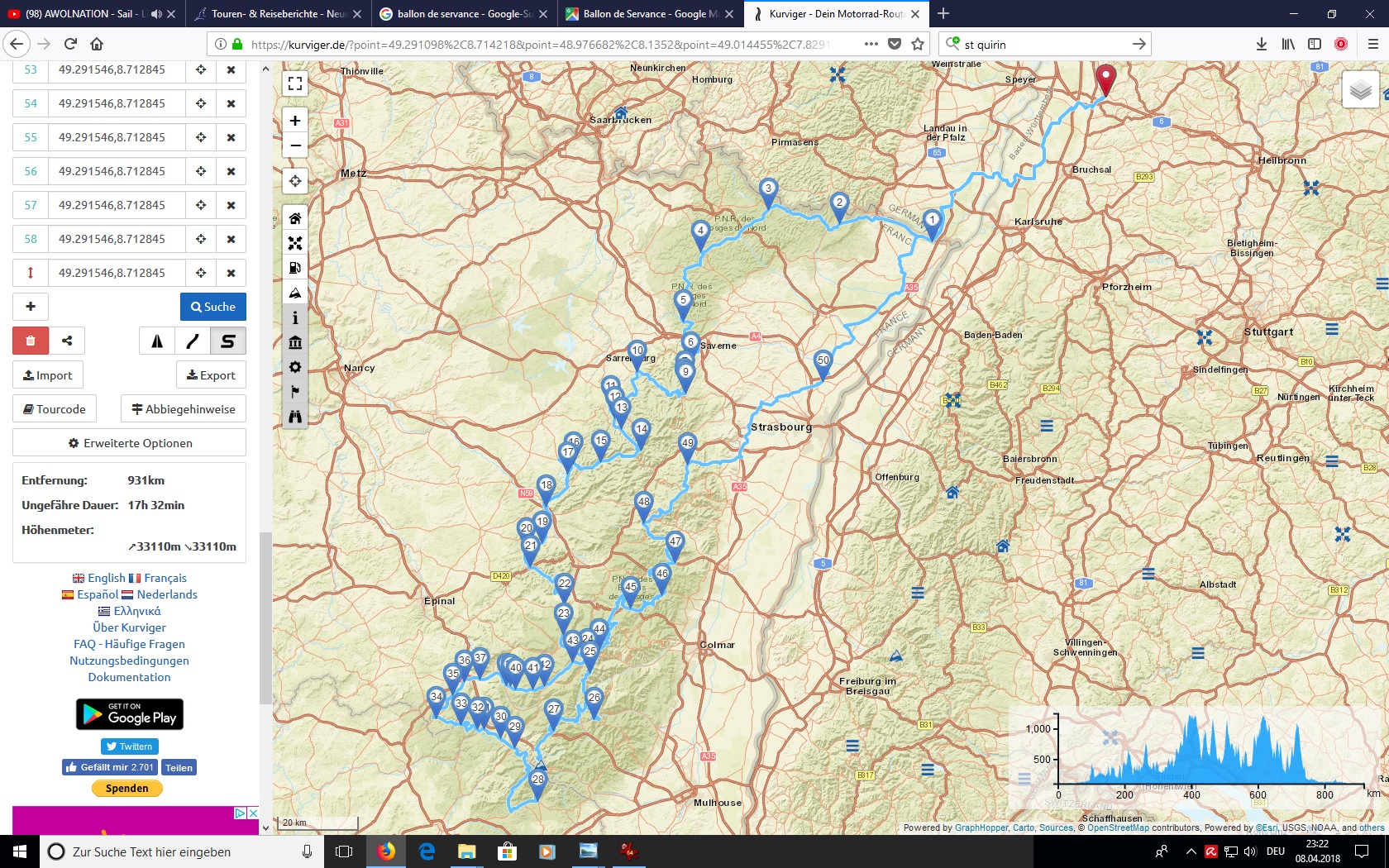
Task: Open Tourcode button
Action: point(55,409)
